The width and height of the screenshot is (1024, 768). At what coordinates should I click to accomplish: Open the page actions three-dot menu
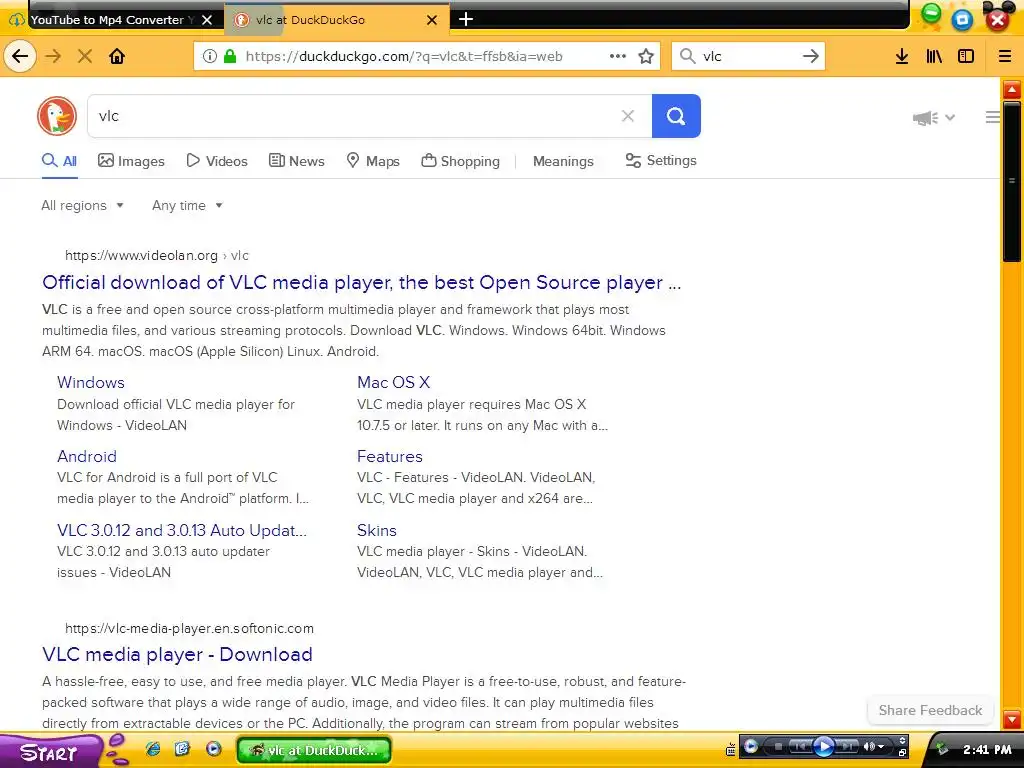click(617, 56)
